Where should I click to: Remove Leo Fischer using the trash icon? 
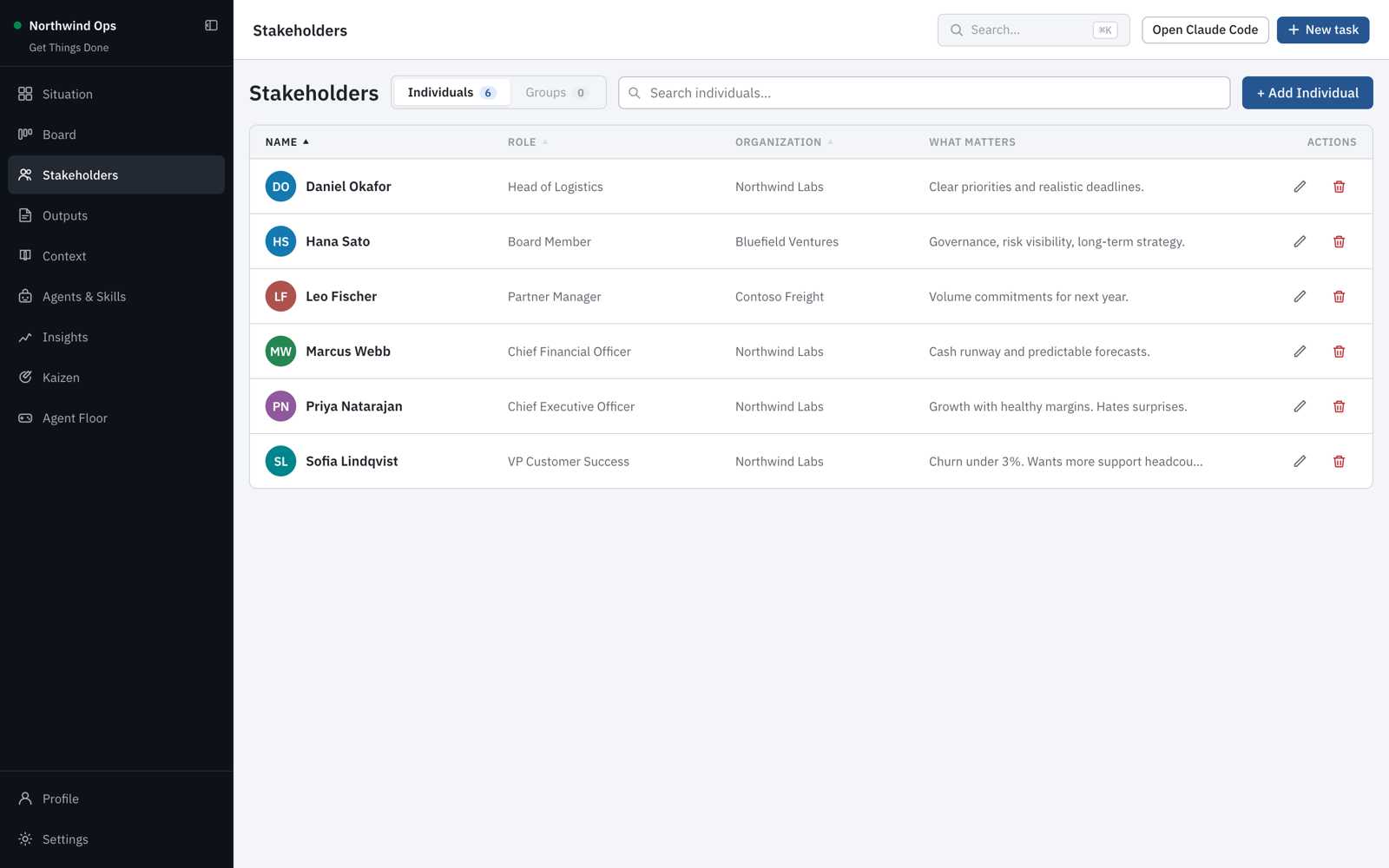pyautogui.click(x=1339, y=297)
